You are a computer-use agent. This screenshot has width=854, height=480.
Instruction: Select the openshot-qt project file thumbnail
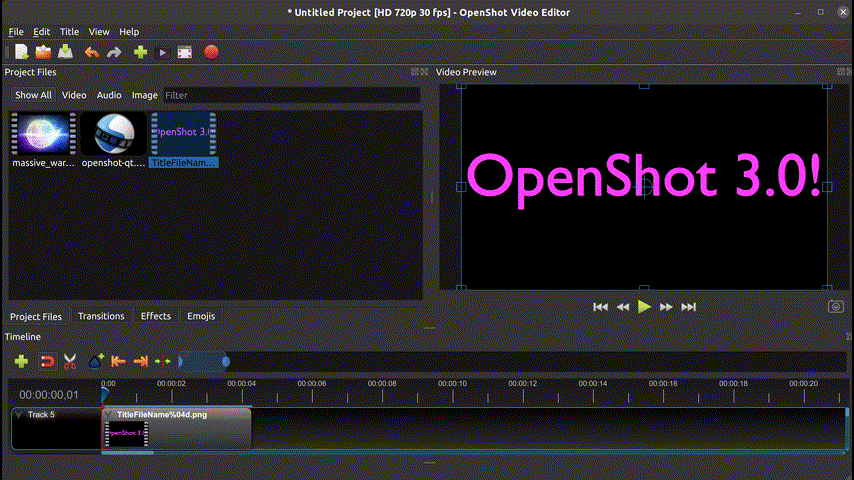tap(114, 135)
